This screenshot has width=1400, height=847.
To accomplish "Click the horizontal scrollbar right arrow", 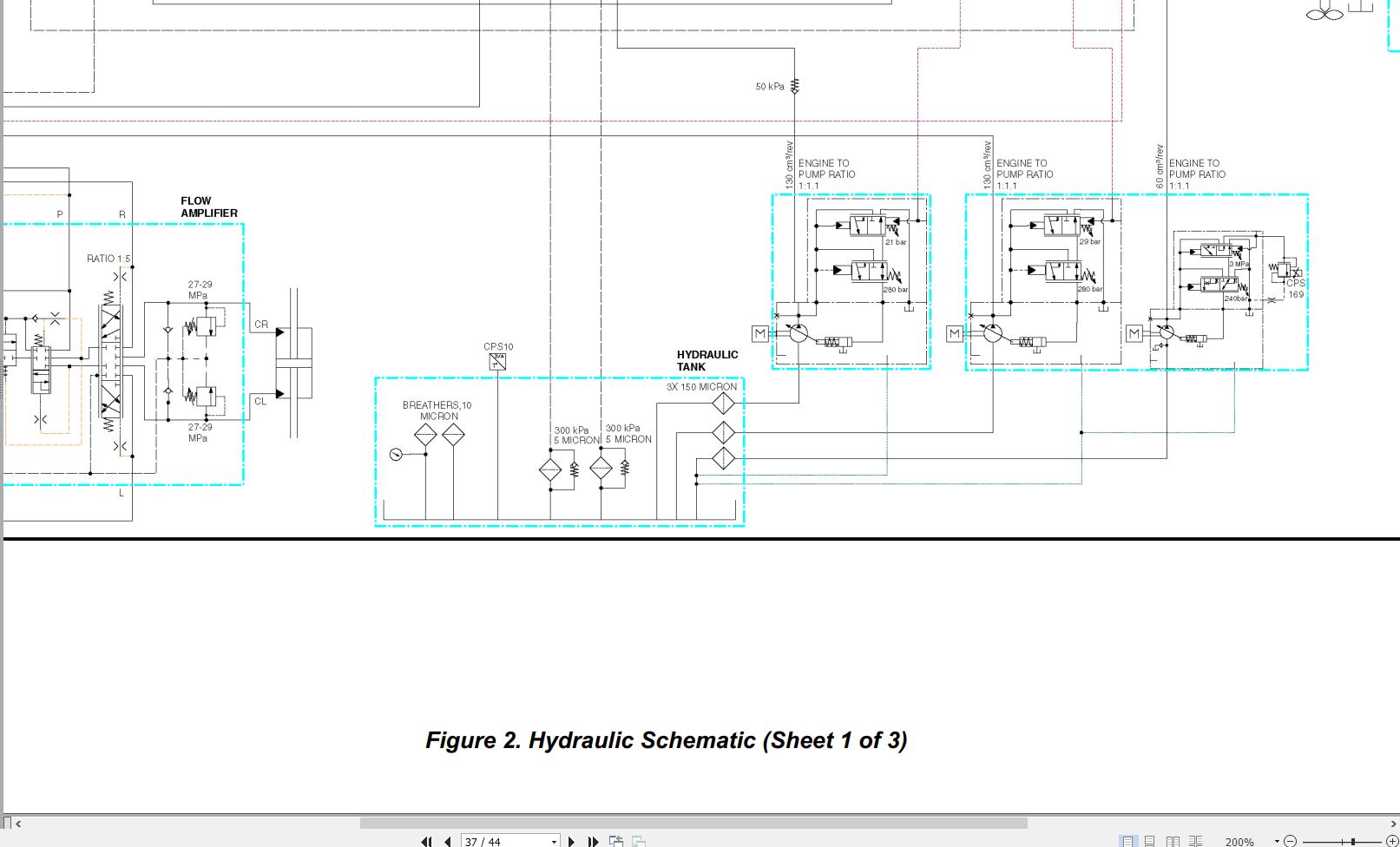I will pos(1394,823).
